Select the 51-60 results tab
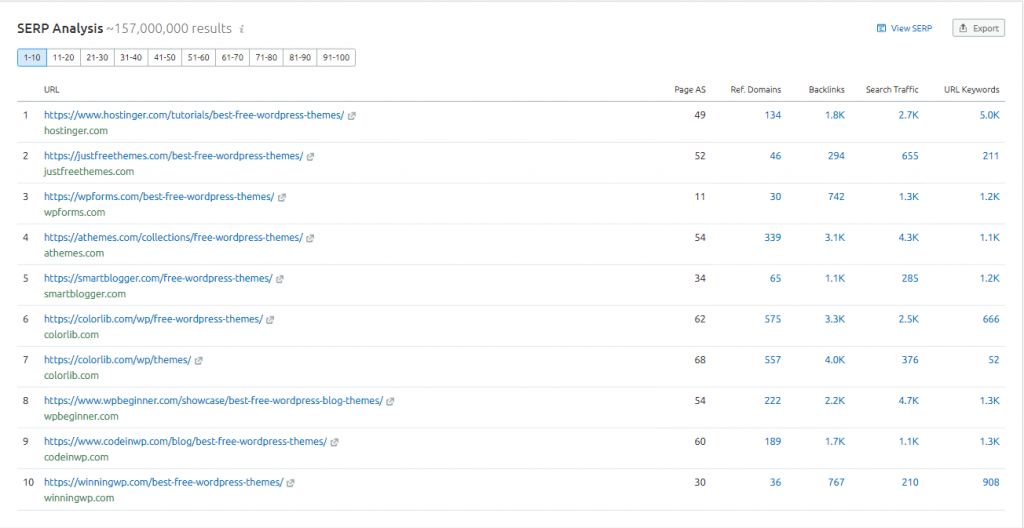1024x528 pixels. point(198,58)
